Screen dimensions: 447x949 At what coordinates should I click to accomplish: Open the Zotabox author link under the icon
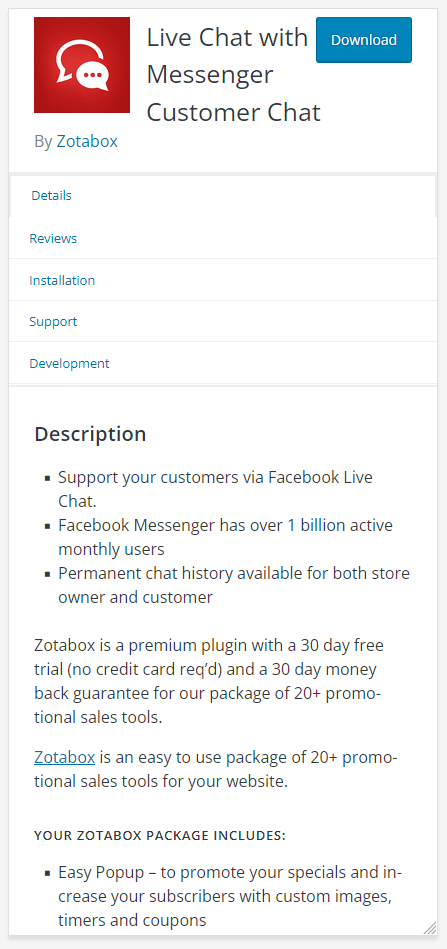87,142
